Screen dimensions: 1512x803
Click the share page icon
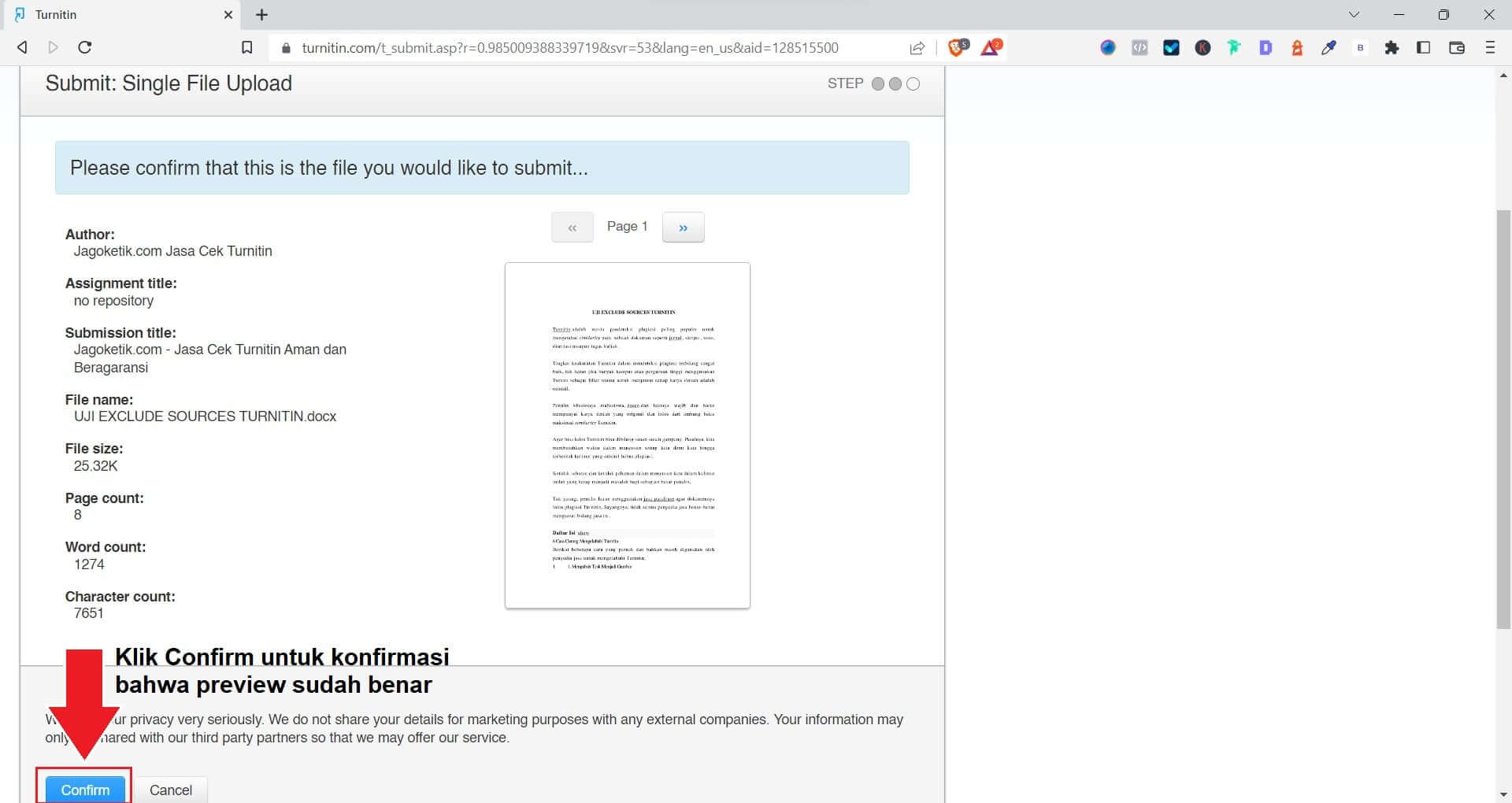click(917, 47)
